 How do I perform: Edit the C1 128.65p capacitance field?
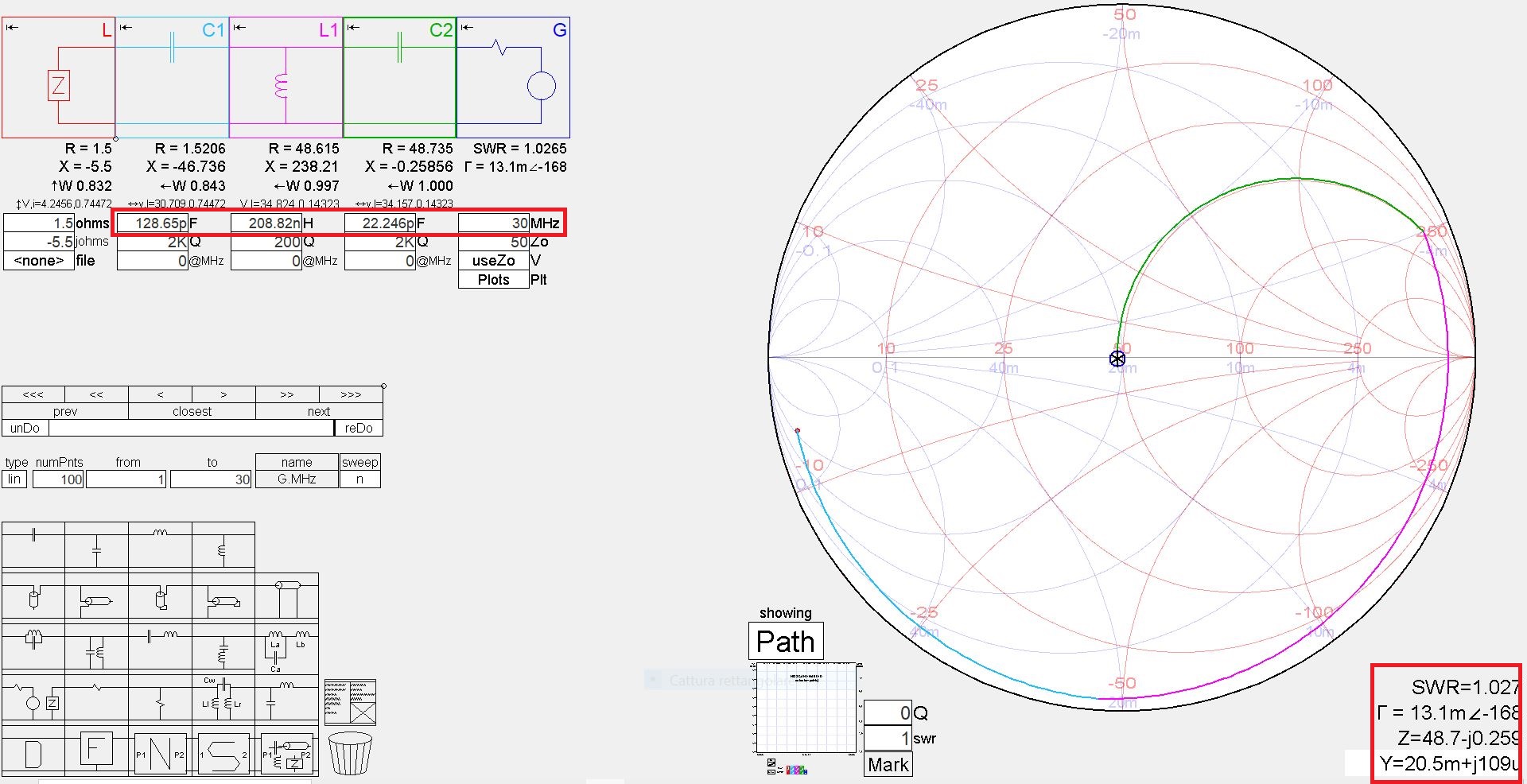pos(153,223)
